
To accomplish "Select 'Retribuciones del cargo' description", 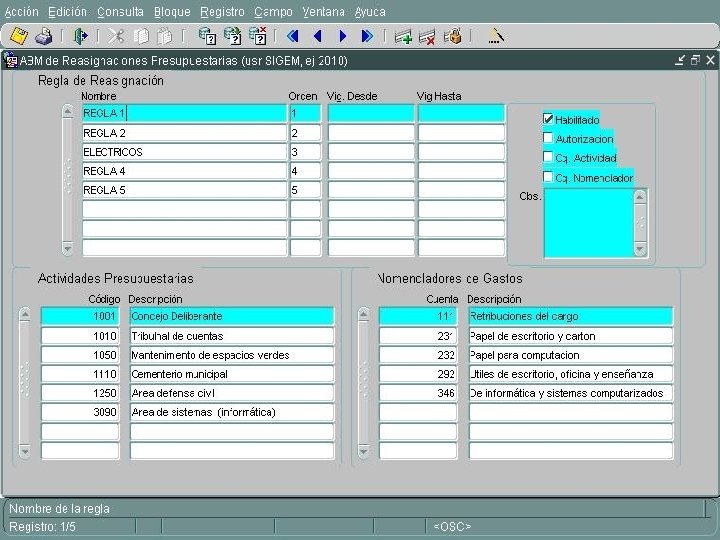I will click(x=571, y=316).
